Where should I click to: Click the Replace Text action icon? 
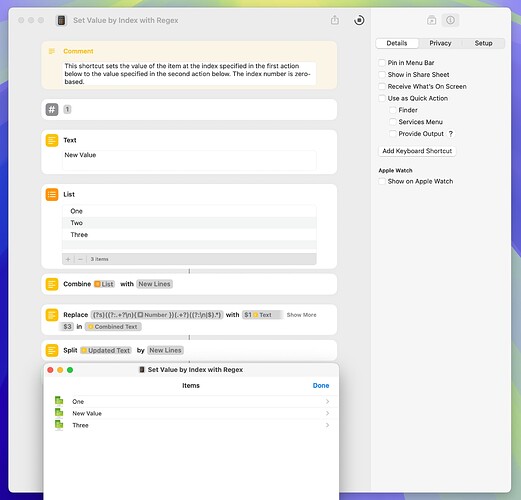(52, 315)
